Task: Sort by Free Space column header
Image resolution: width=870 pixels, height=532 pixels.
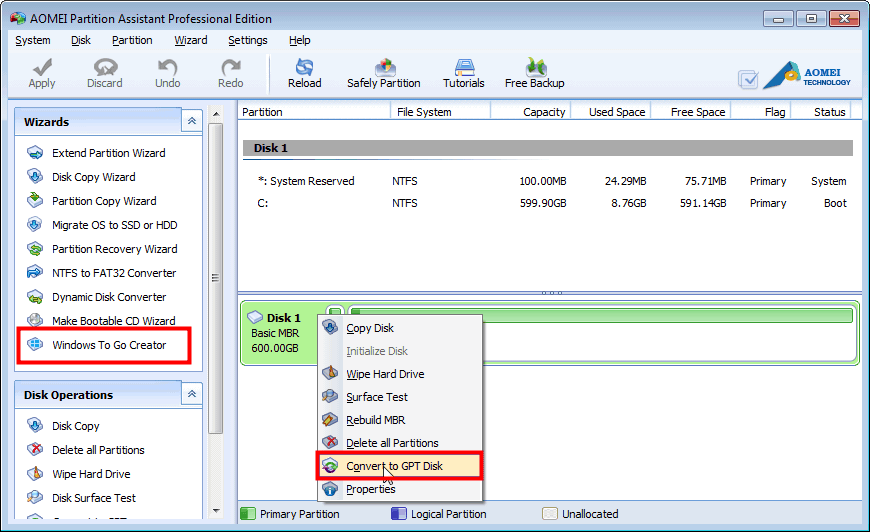Action: (x=691, y=112)
